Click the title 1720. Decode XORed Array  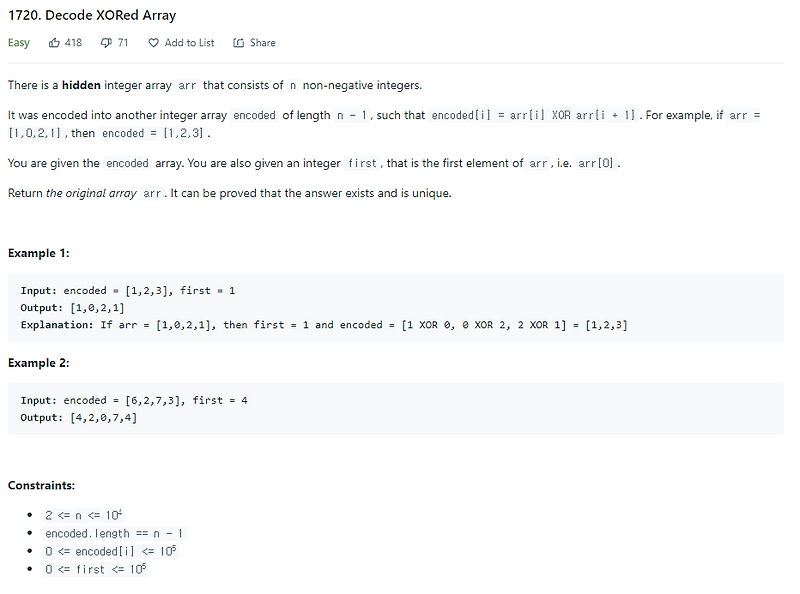click(92, 15)
